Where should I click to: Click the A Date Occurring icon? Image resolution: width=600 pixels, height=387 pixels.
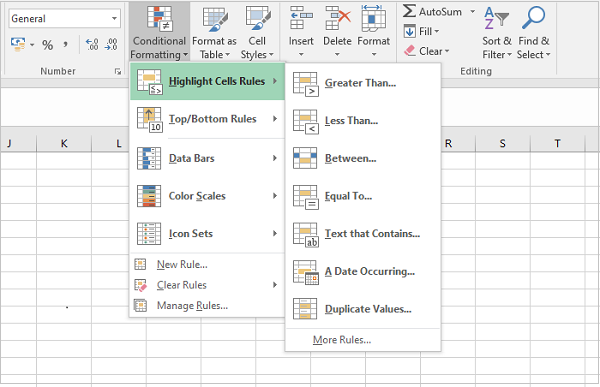coord(305,273)
